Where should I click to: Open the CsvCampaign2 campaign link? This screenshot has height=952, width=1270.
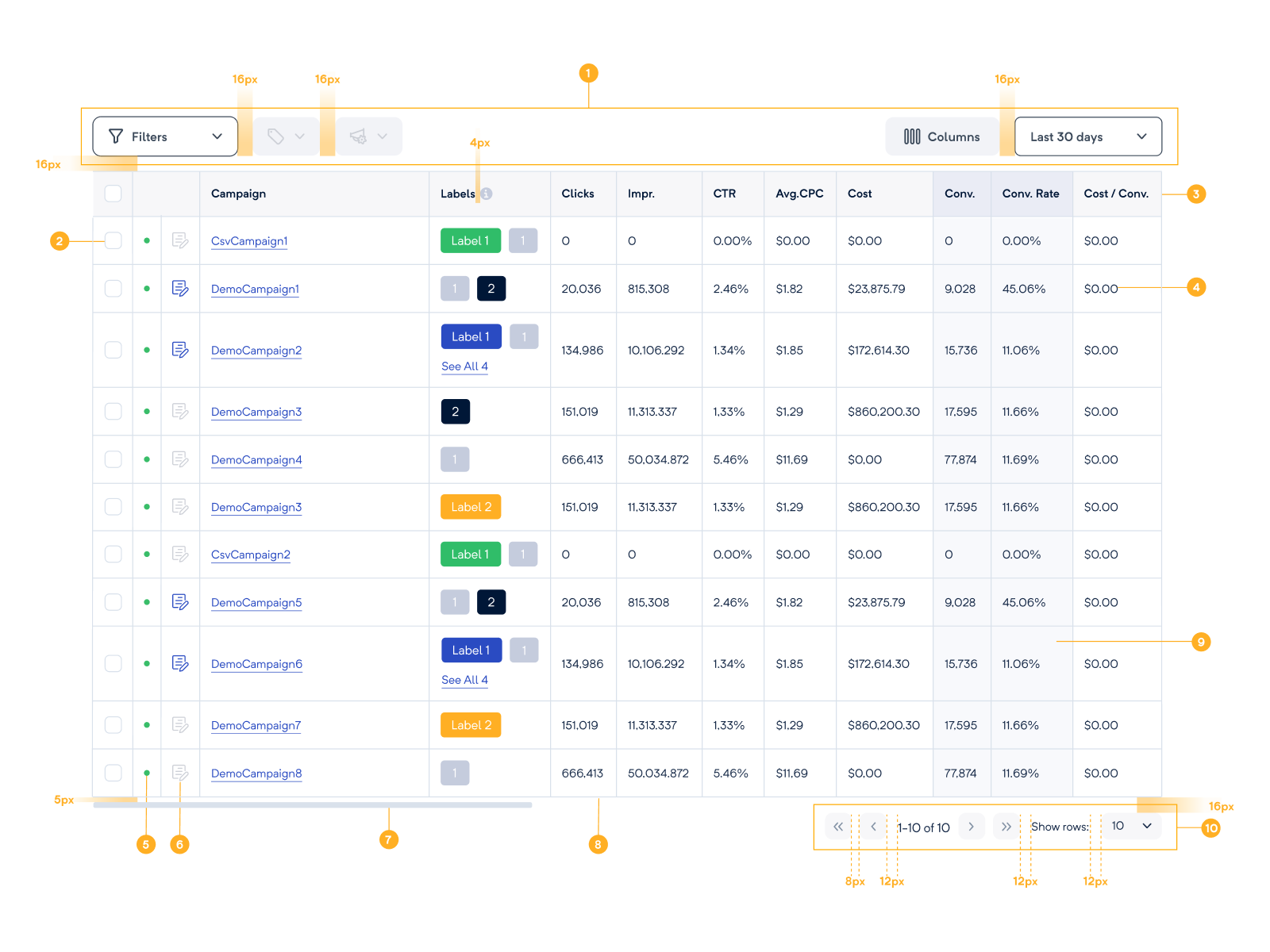coord(251,554)
